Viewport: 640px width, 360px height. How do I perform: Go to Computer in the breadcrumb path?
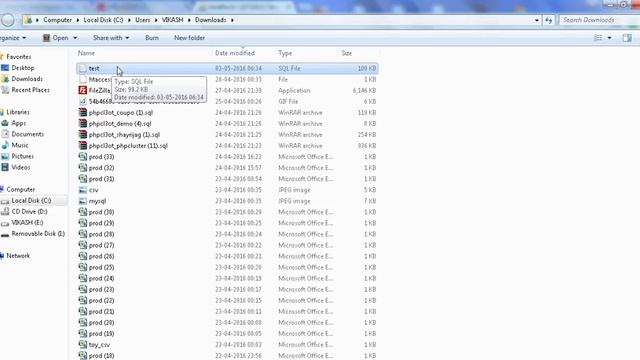point(58,20)
